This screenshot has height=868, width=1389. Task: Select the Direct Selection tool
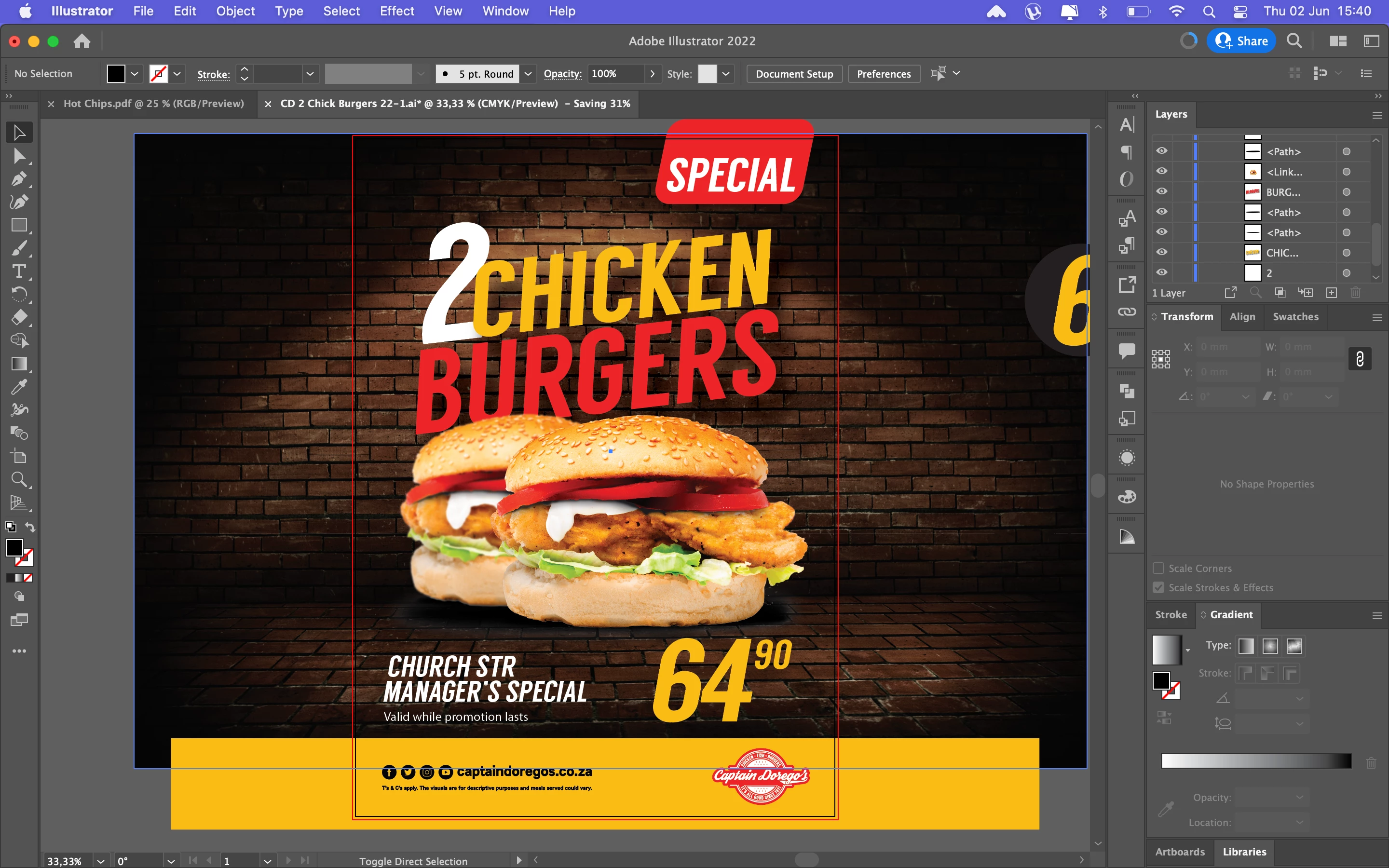click(x=19, y=156)
